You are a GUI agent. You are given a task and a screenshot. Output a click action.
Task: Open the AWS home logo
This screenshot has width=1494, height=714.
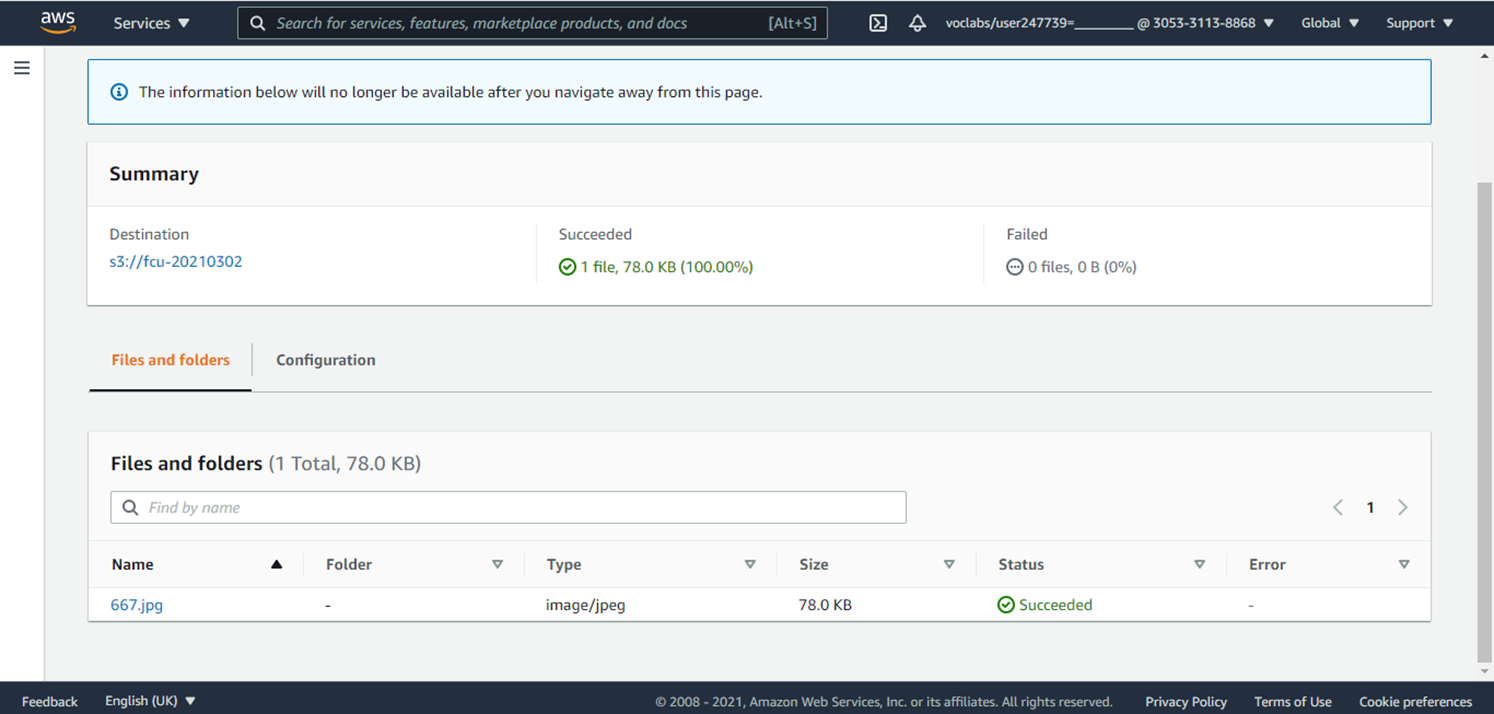(58, 22)
